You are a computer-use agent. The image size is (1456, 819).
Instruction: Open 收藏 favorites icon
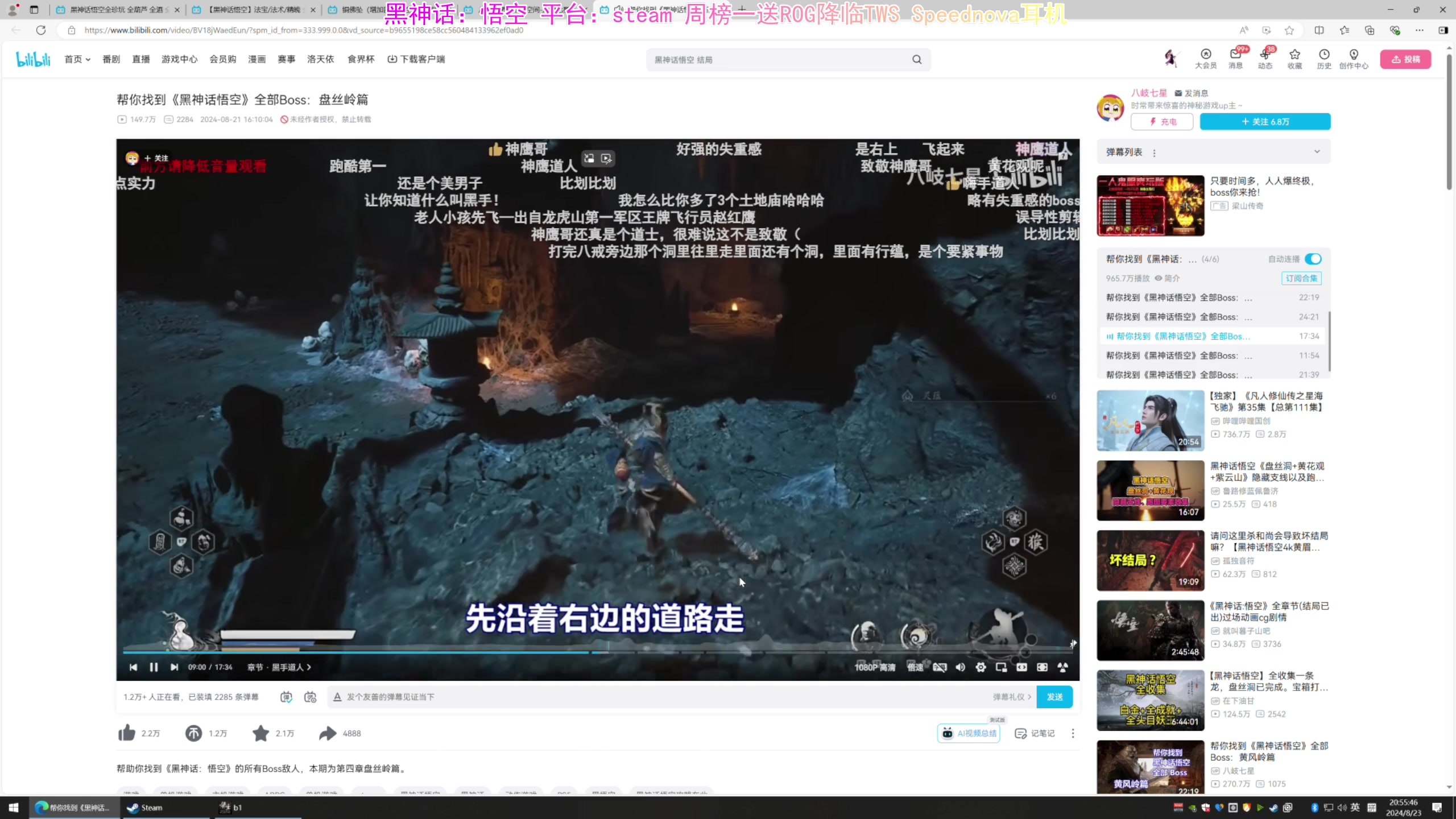click(x=1294, y=59)
